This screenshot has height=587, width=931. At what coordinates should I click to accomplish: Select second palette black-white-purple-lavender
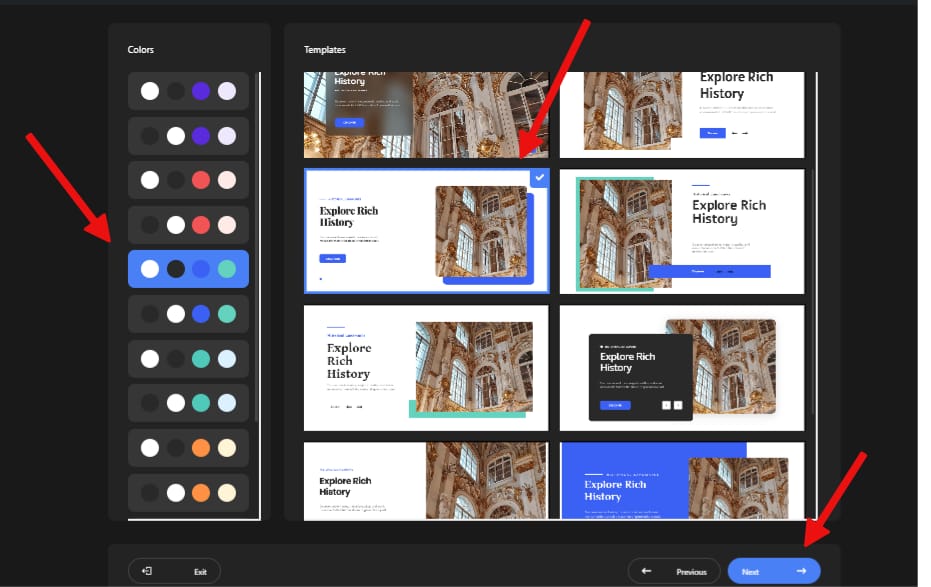click(188, 136)
